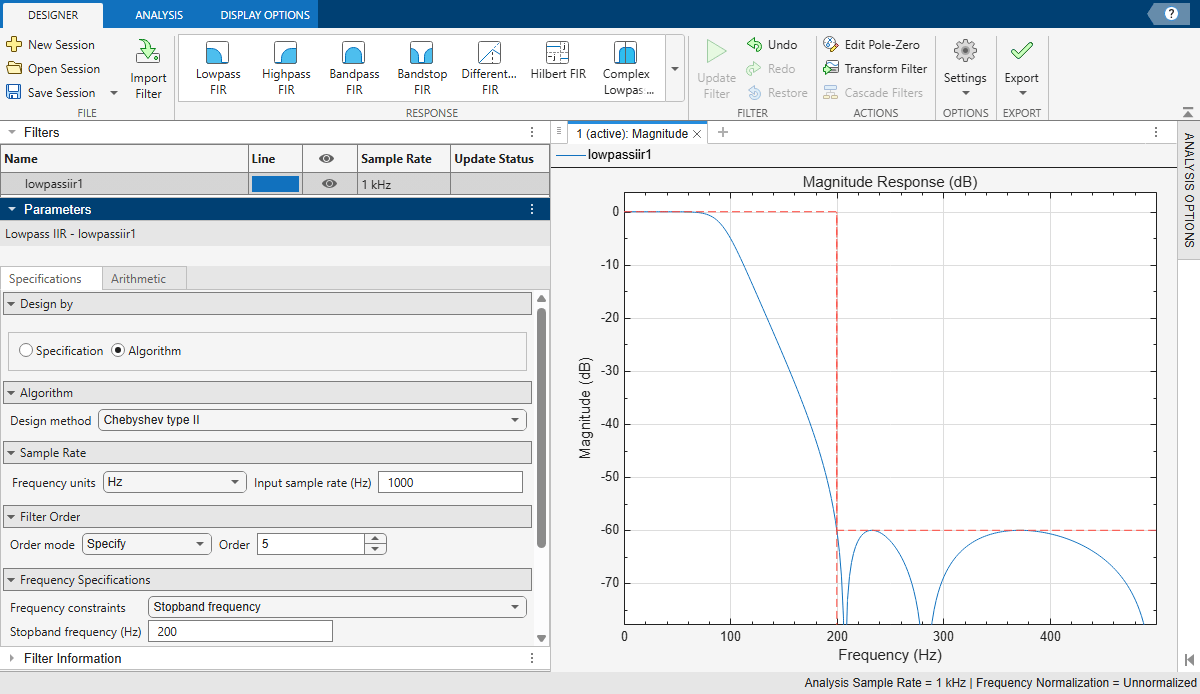Click Undo in the Filter section

(x=772, y=45)
